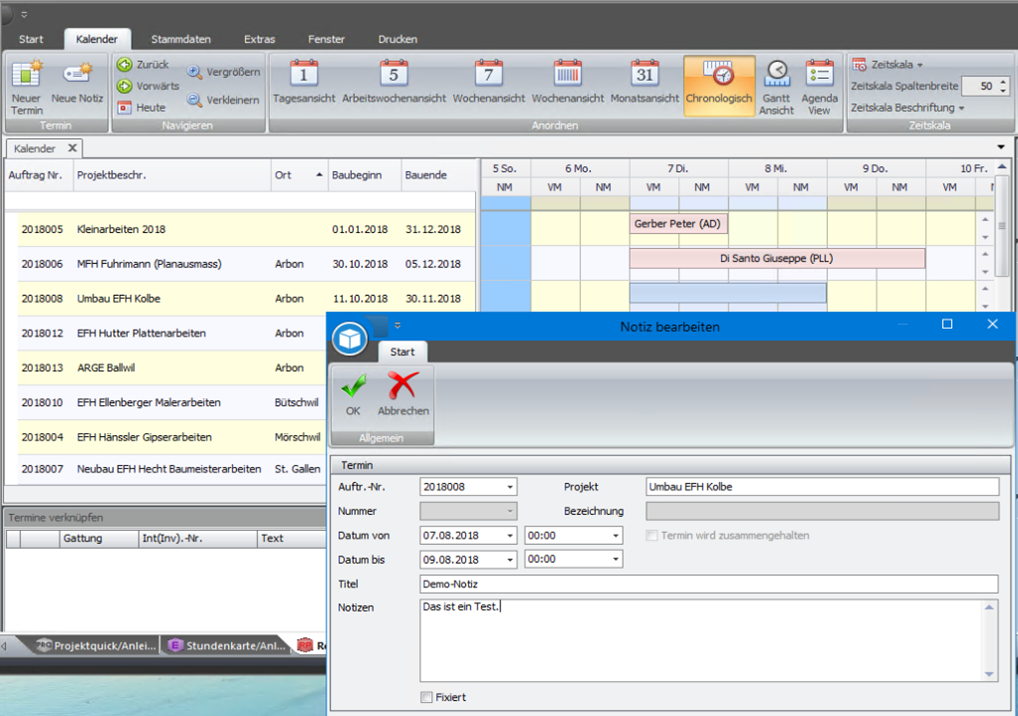Click the Titel field containing Demo-Notiz
The image size is (1018, 716).
[709, 584]
